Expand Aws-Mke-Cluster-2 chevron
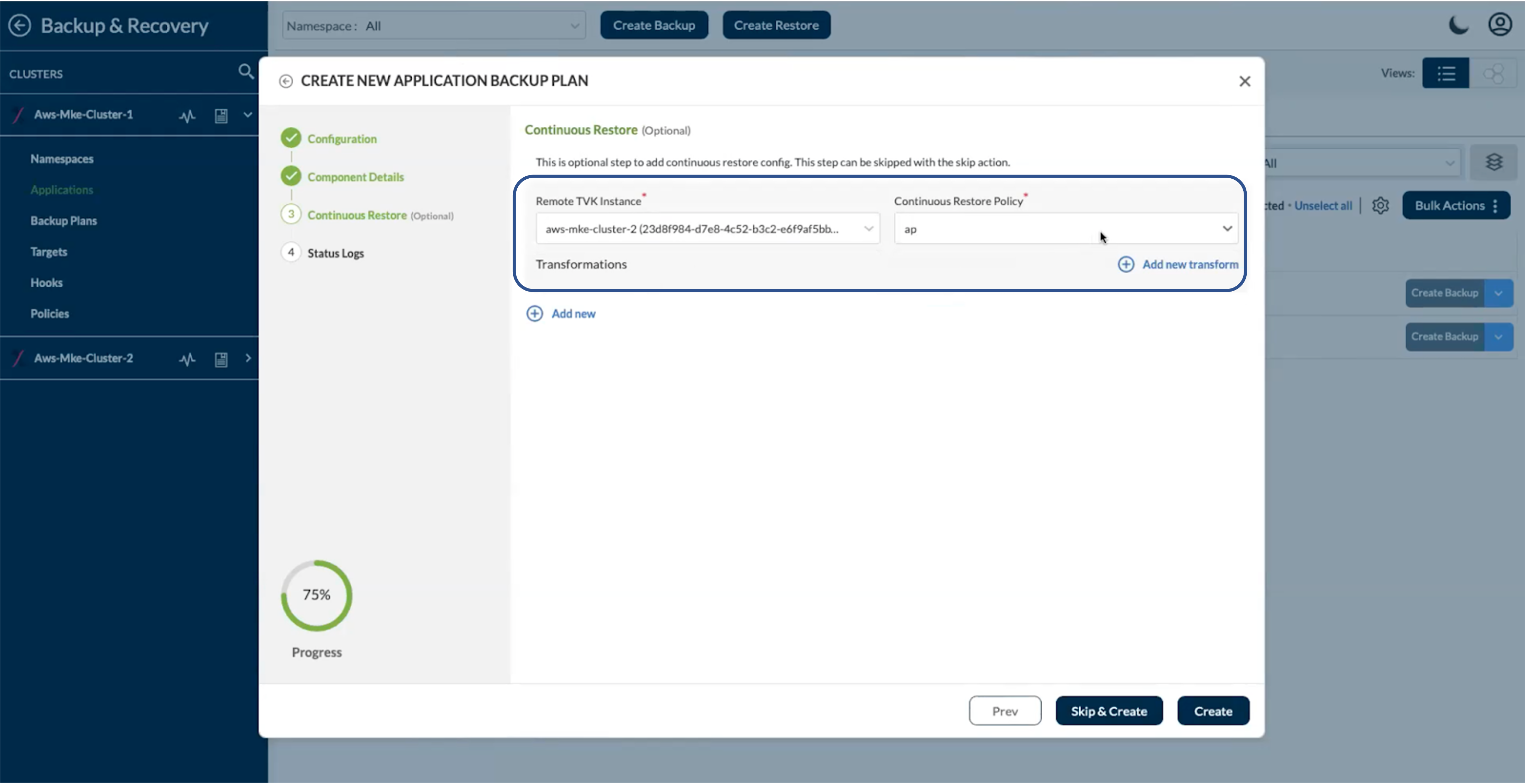Screen dimensions: 1526x784 click(248, 358)
